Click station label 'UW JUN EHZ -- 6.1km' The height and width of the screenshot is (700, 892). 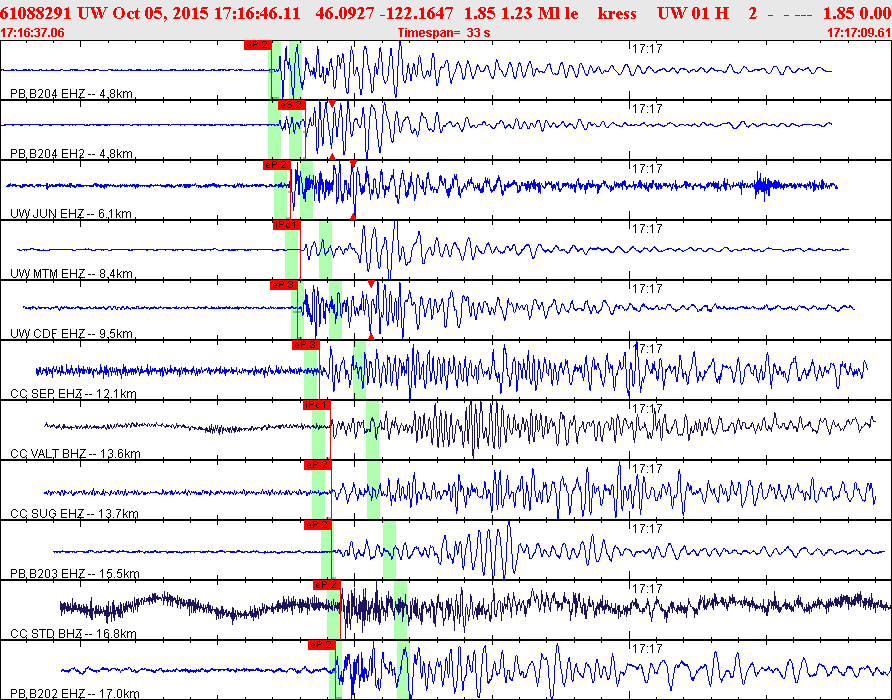(x=71, y=214)
